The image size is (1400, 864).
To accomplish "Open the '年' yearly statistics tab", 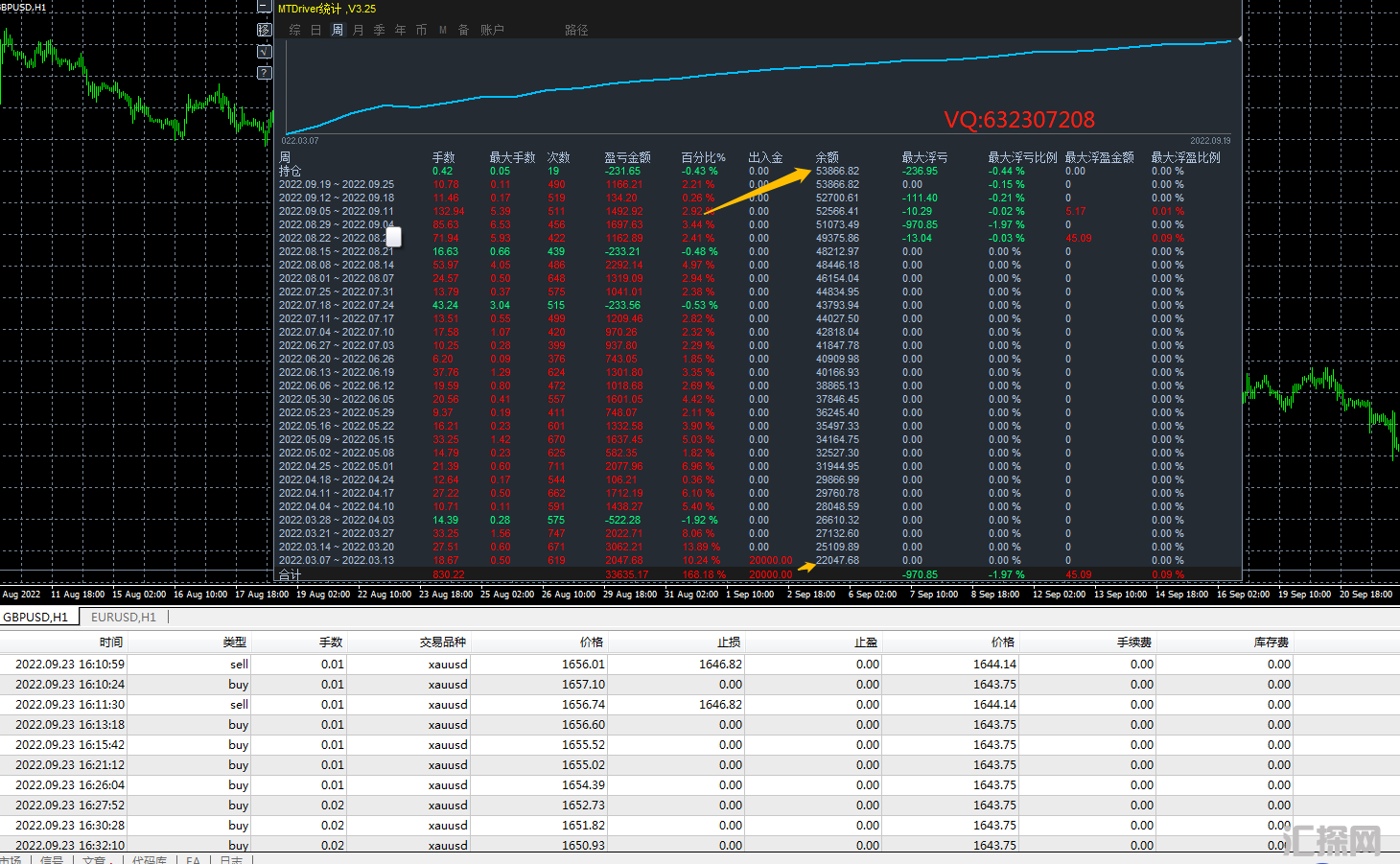I will (401, 31).
